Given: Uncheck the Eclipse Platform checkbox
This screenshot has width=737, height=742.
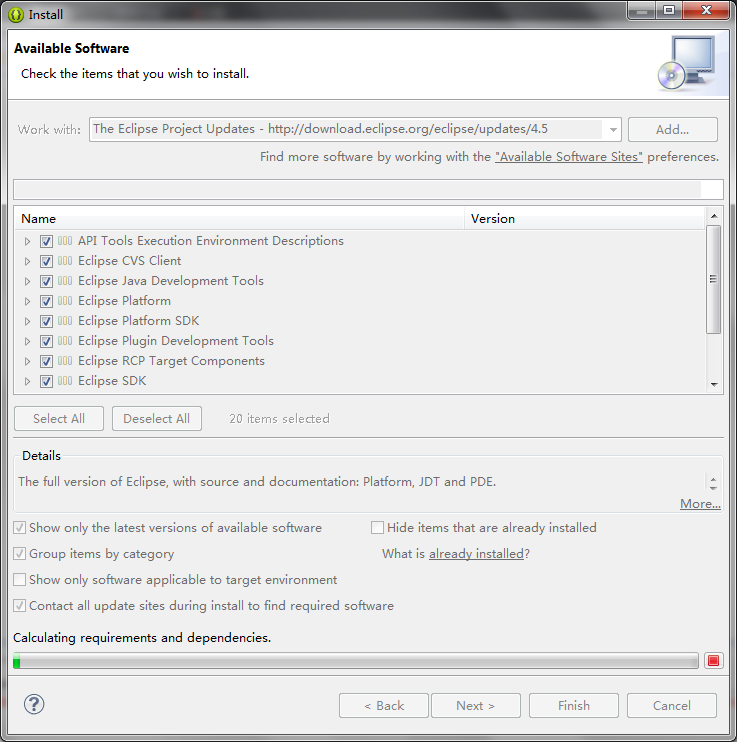Looking at the screenshot, I should point(46,301).
